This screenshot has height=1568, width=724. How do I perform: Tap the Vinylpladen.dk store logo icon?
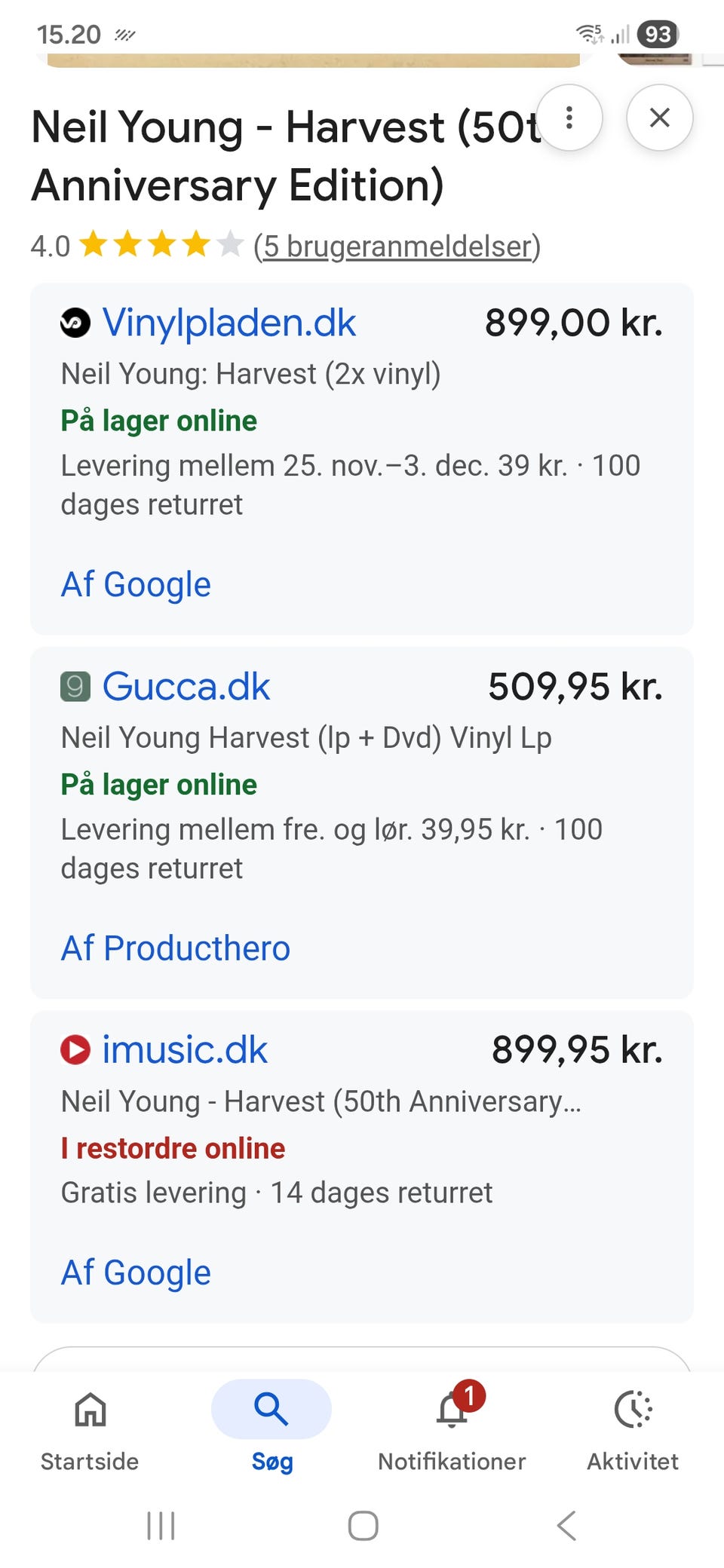pyautogui.click(x=75, y=323)
